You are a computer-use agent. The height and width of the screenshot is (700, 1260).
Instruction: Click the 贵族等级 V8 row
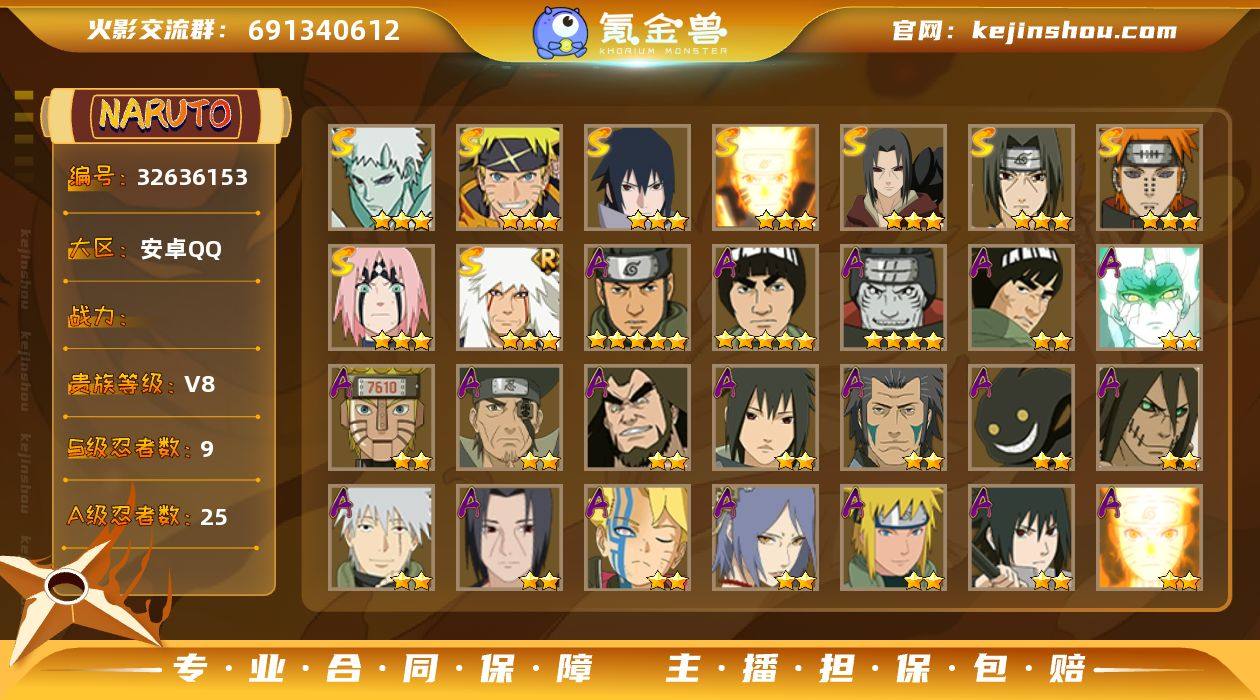141,384
